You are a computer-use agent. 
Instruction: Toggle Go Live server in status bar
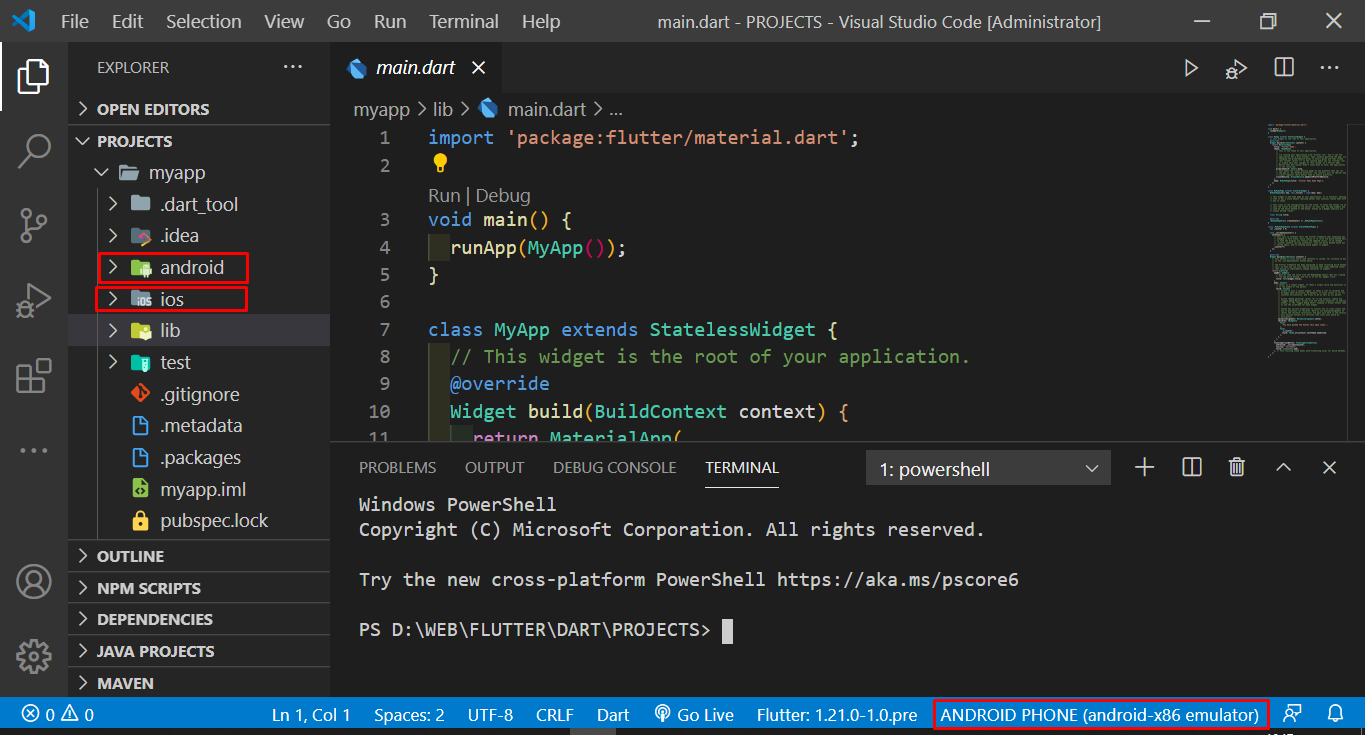(693, 714)
